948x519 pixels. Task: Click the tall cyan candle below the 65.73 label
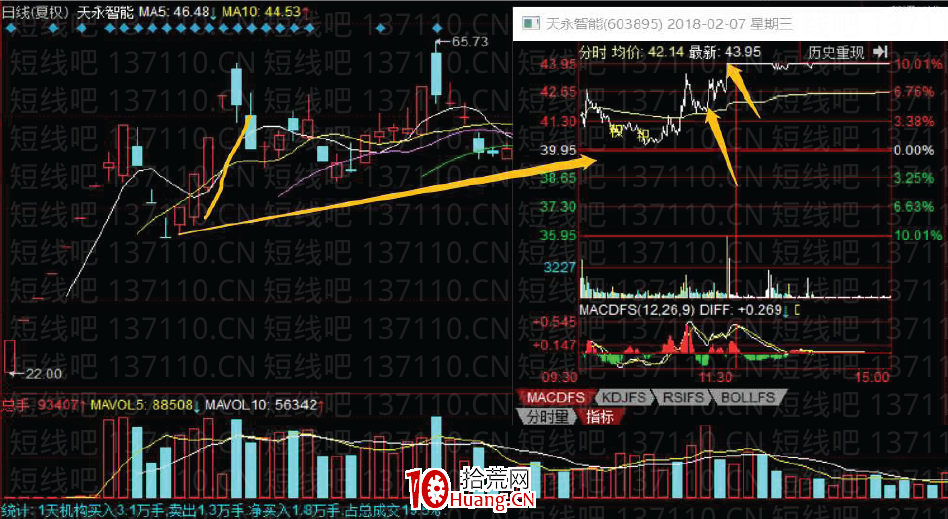(x=436, y=74)
